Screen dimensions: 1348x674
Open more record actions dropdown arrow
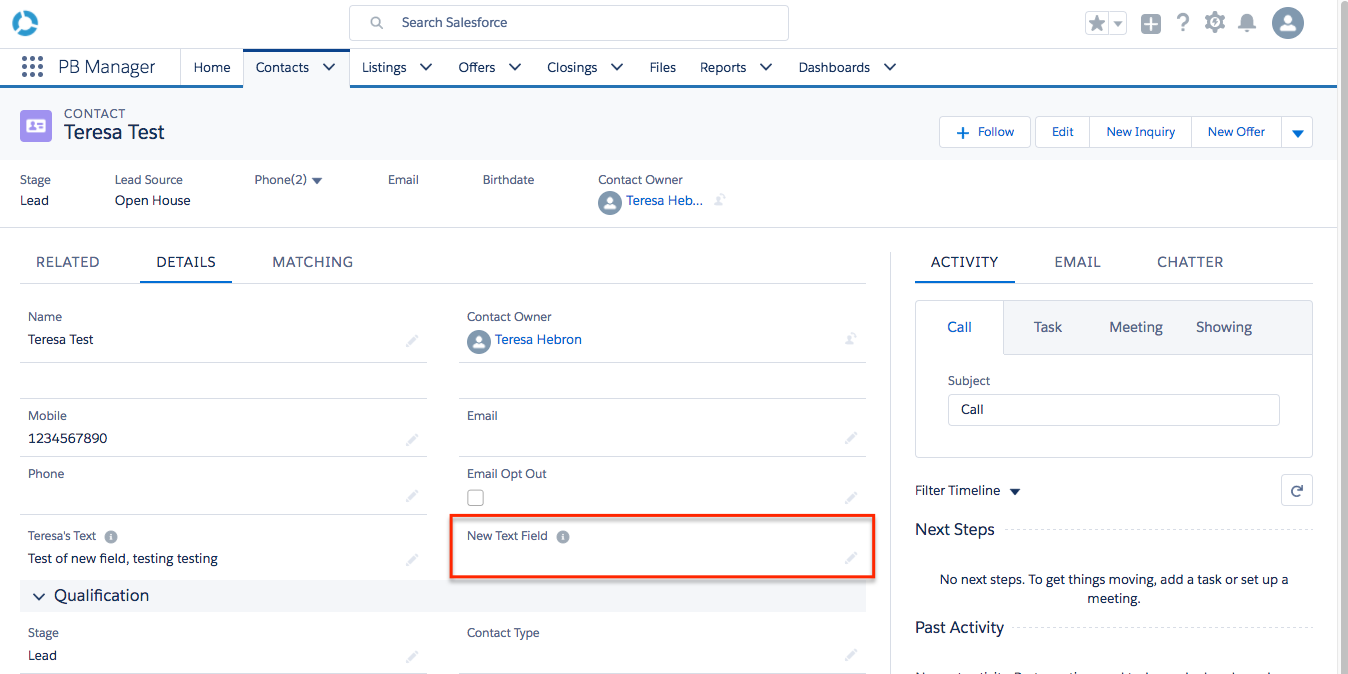[x=1297, y=132]
